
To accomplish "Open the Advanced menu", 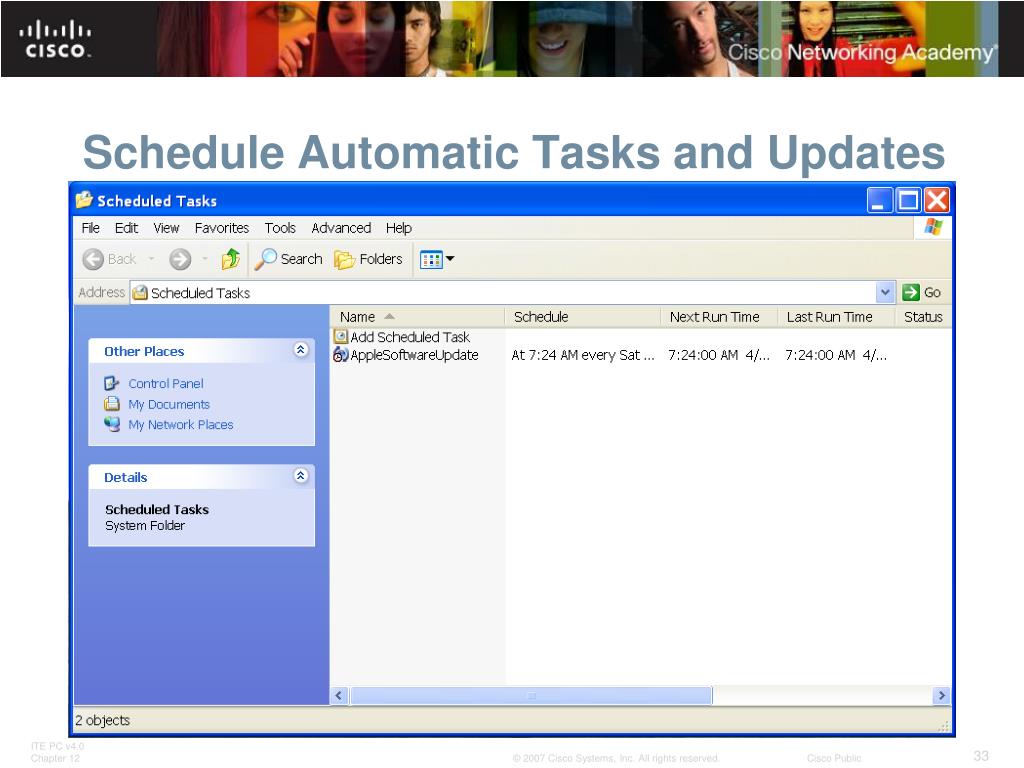I will [x=341, y=228].
